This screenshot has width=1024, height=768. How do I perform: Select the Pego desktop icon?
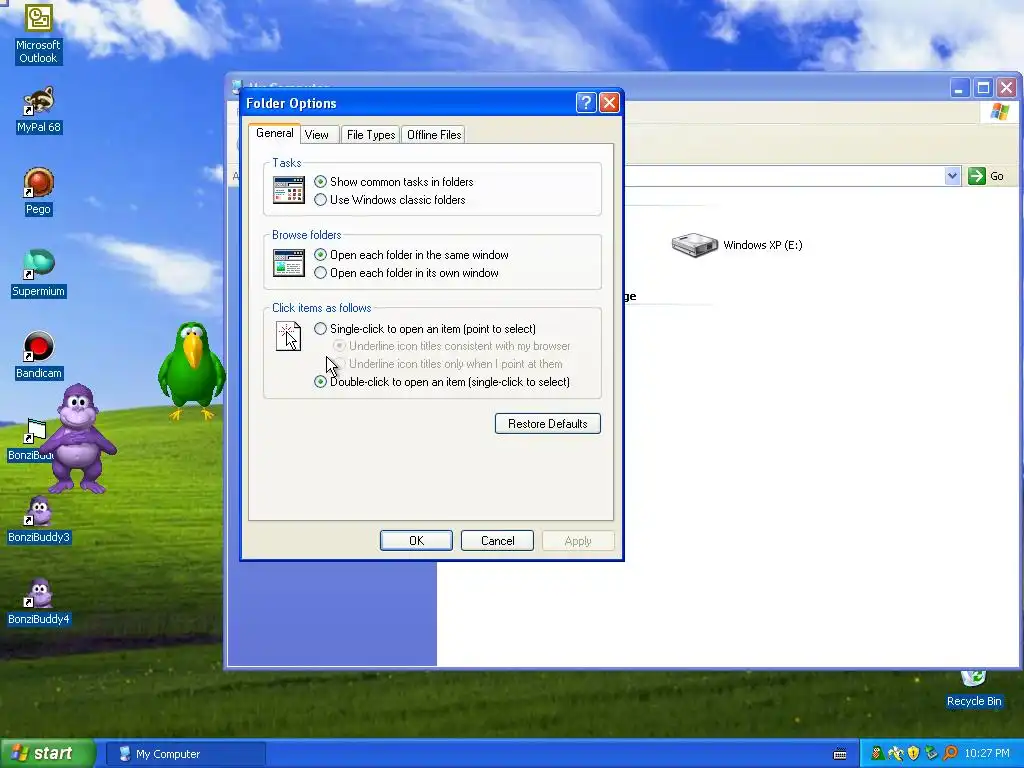click(38, 191)
